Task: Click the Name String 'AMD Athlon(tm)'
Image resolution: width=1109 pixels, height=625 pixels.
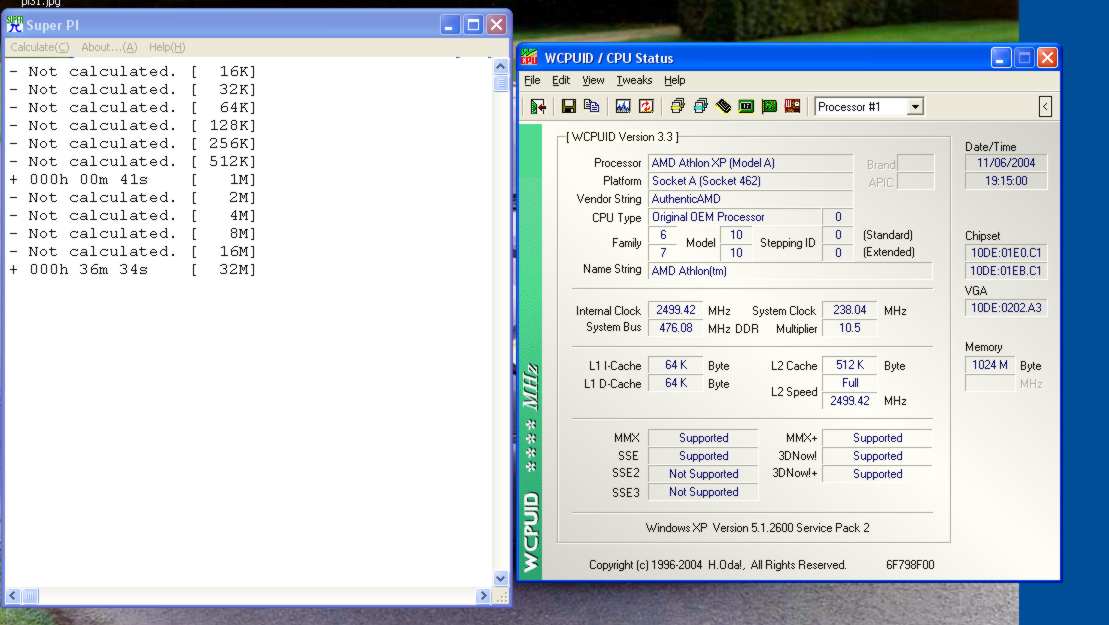Action: coord(790,271)
